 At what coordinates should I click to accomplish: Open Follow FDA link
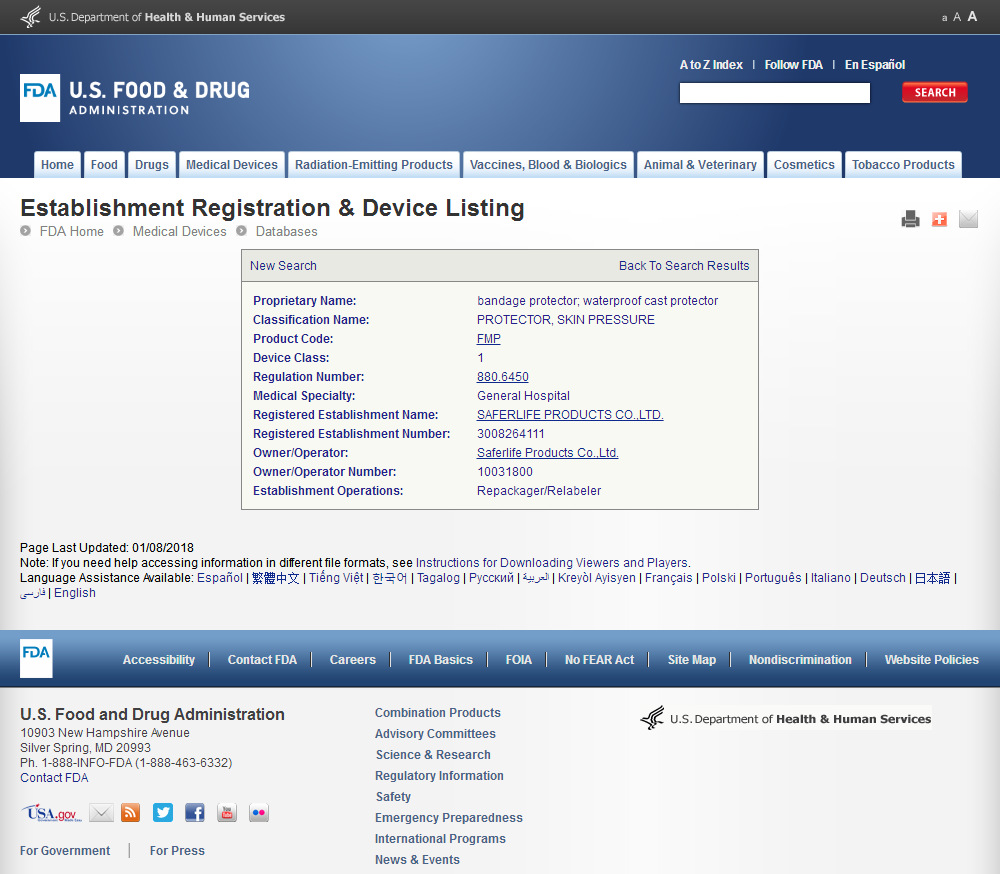pos(793,64)
